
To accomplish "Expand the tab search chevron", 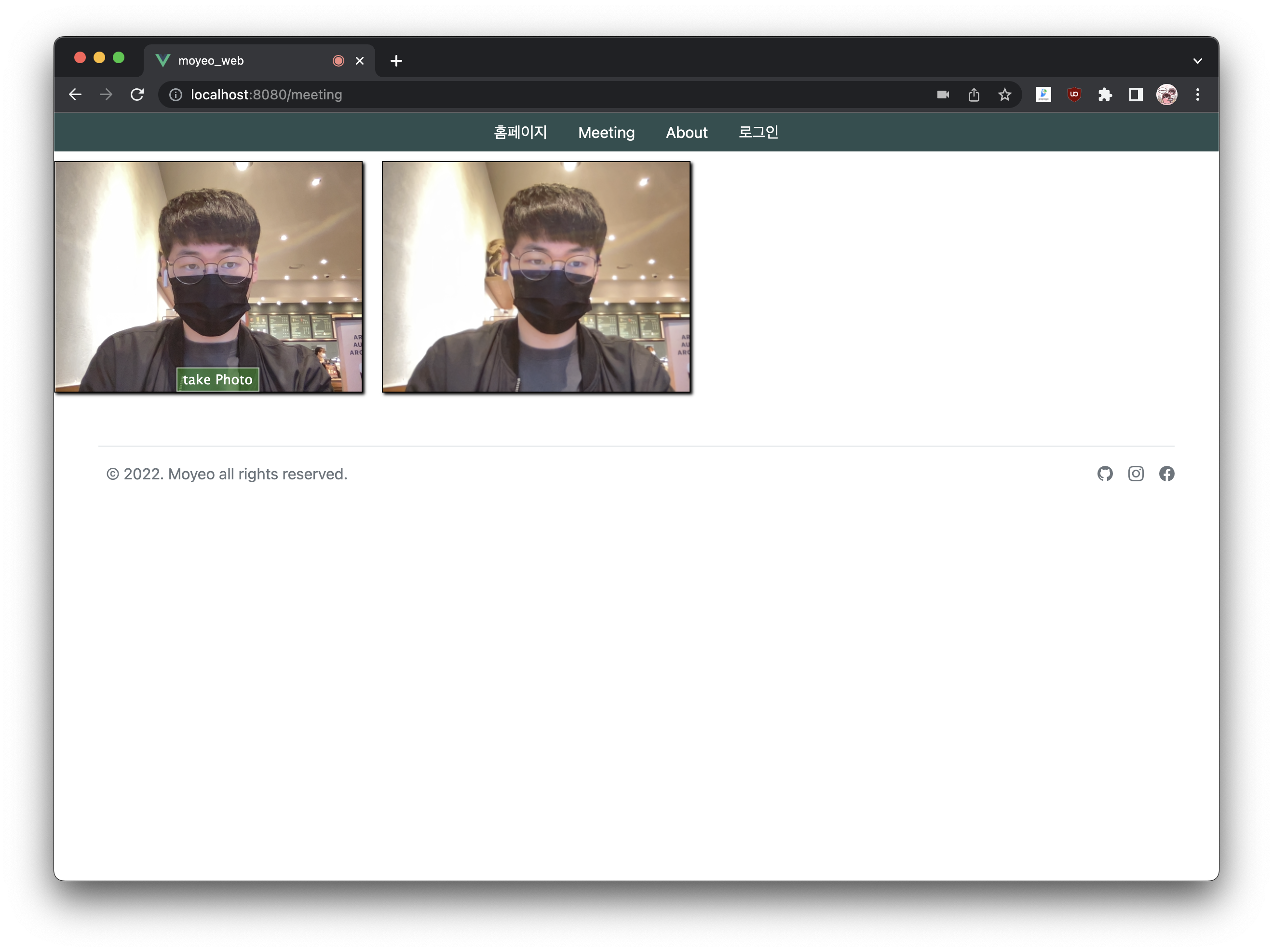I will pyautogui.click(x=1198, y=61).
